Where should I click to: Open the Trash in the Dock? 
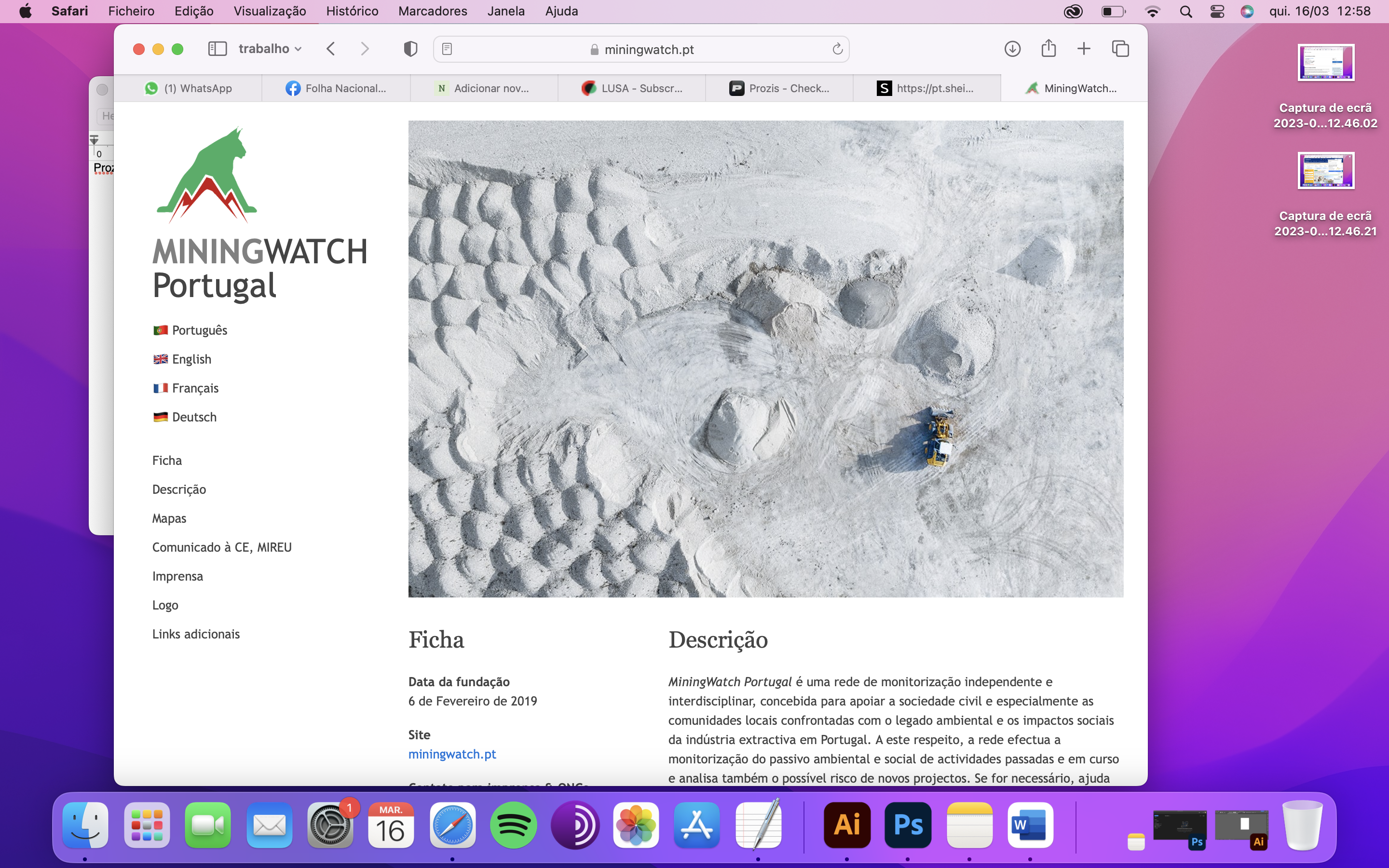[x=1303, y=826]
